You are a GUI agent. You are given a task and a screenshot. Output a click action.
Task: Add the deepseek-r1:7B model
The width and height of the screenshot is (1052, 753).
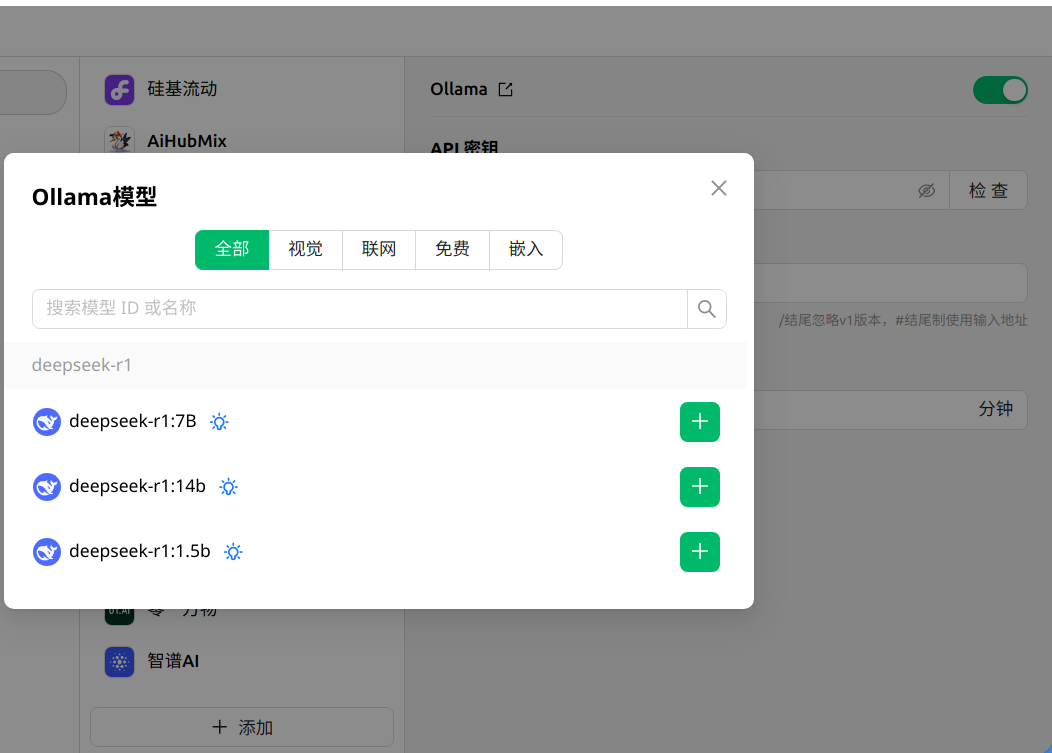700,422
